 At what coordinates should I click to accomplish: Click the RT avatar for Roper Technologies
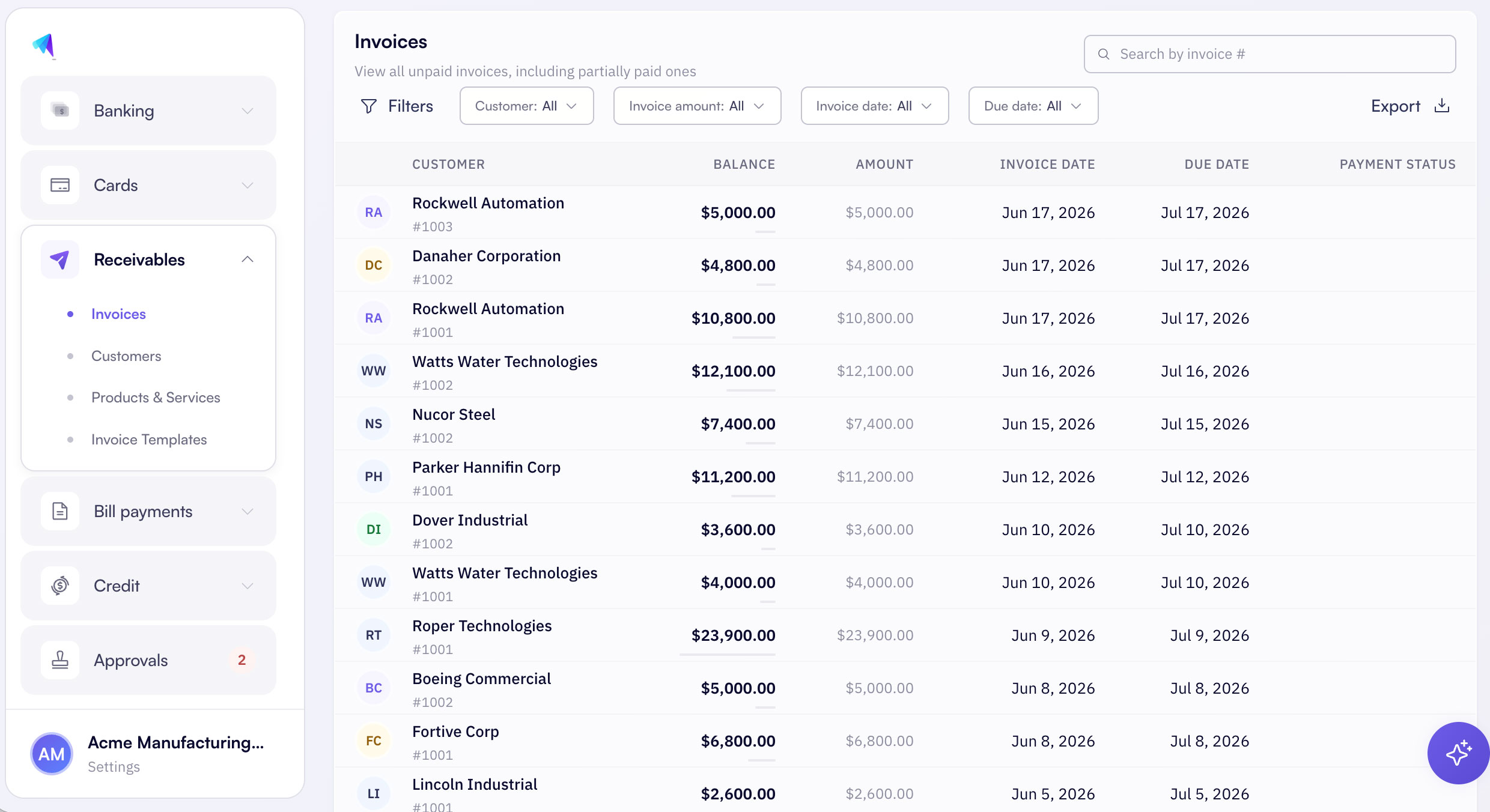[374, 635]
